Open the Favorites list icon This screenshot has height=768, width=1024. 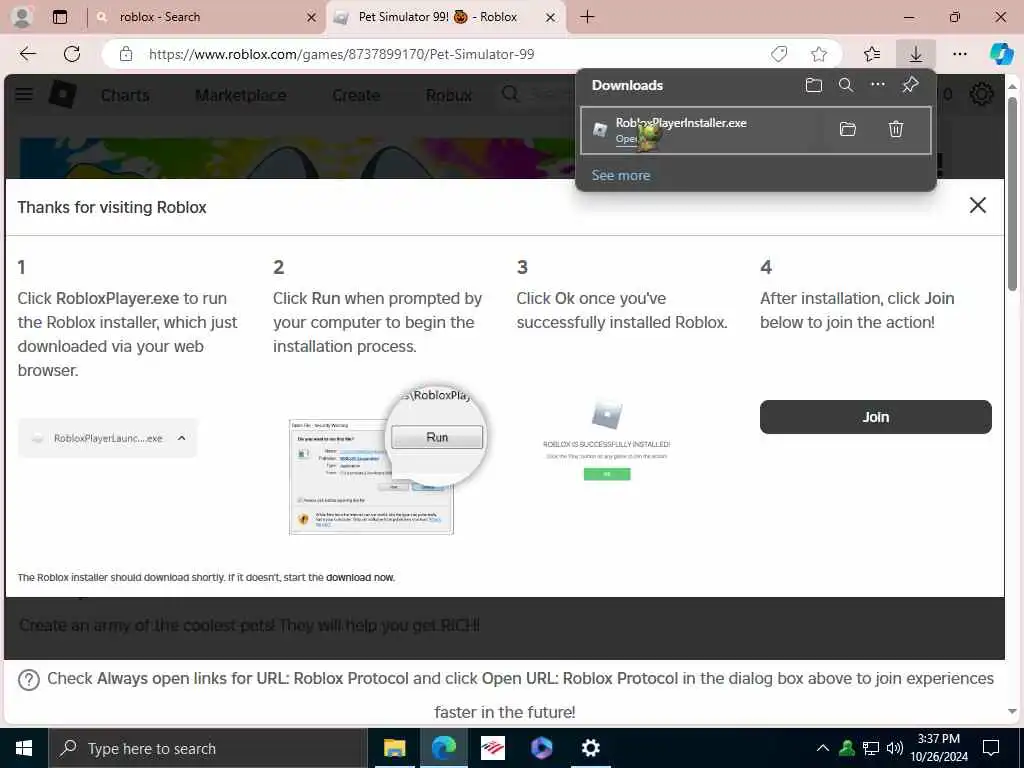point(872,54)
